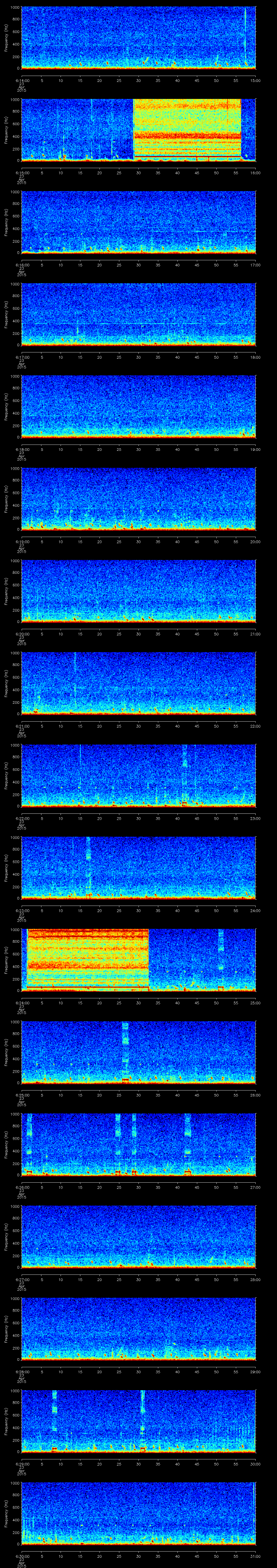Image resolution: width=277 pixels, height=1568 pixels.
Task: Click the loud broadband noise block in the 6:15:00 panel
Action: (x=187, y=130)
